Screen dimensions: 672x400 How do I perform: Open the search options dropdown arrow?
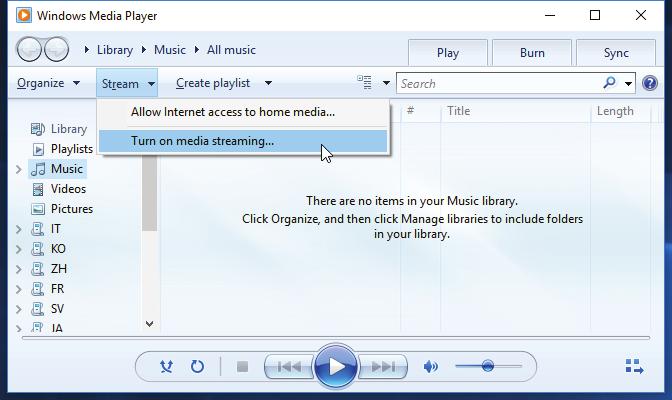pos(628,83)
